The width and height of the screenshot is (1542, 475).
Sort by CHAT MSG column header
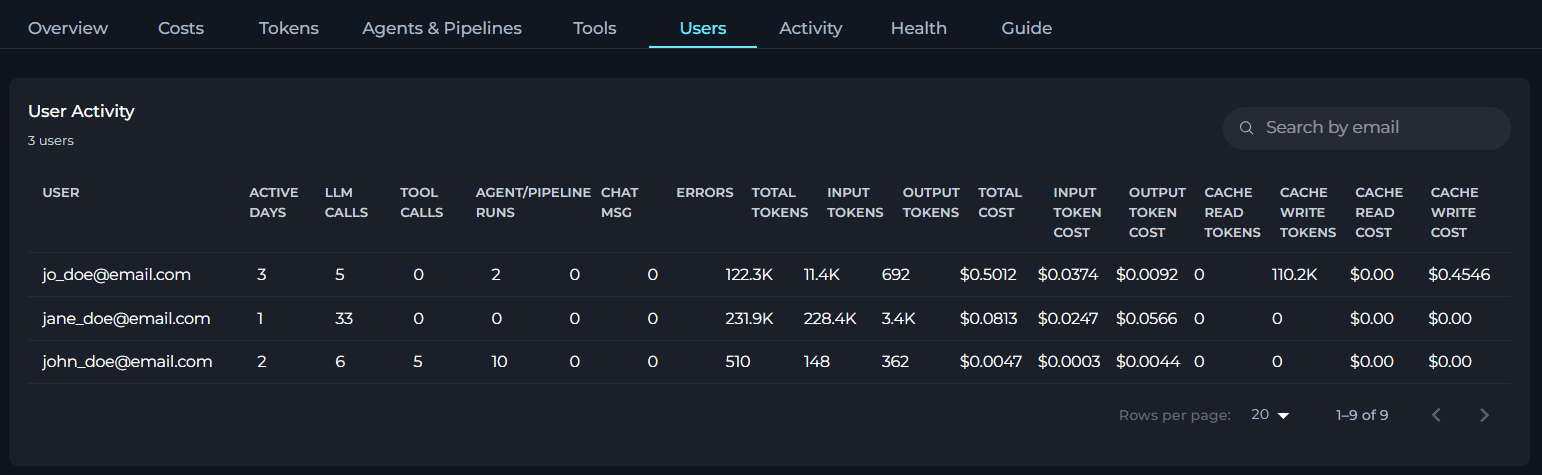(x=620, y=202)
